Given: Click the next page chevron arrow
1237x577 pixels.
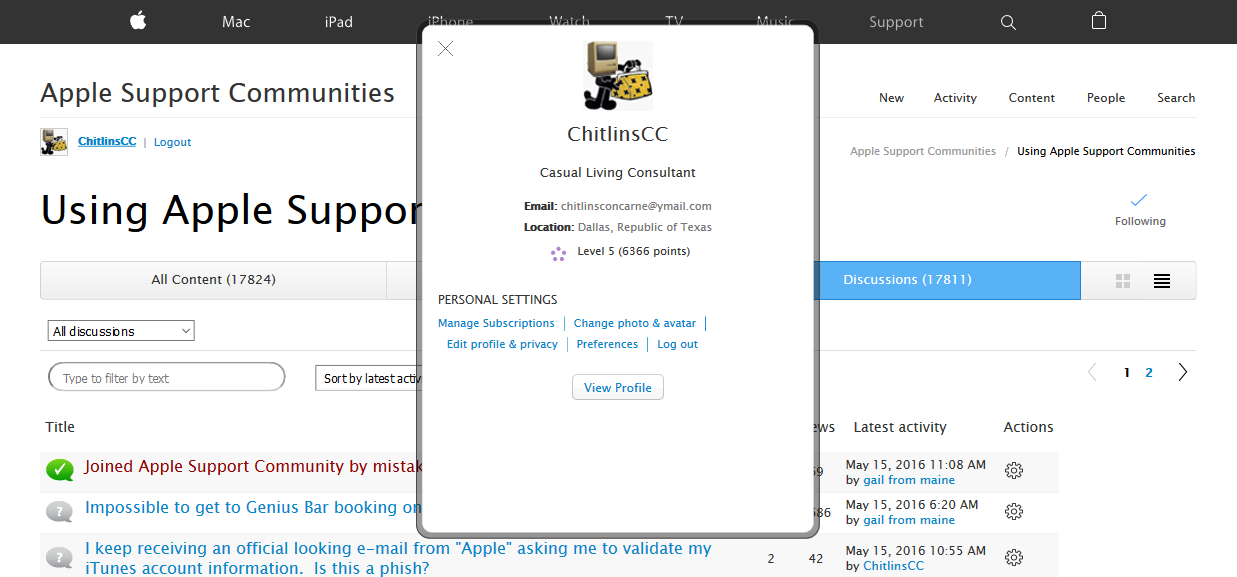Looking at the screenshot, I should pyautogui.click(x=1182, y=371).
